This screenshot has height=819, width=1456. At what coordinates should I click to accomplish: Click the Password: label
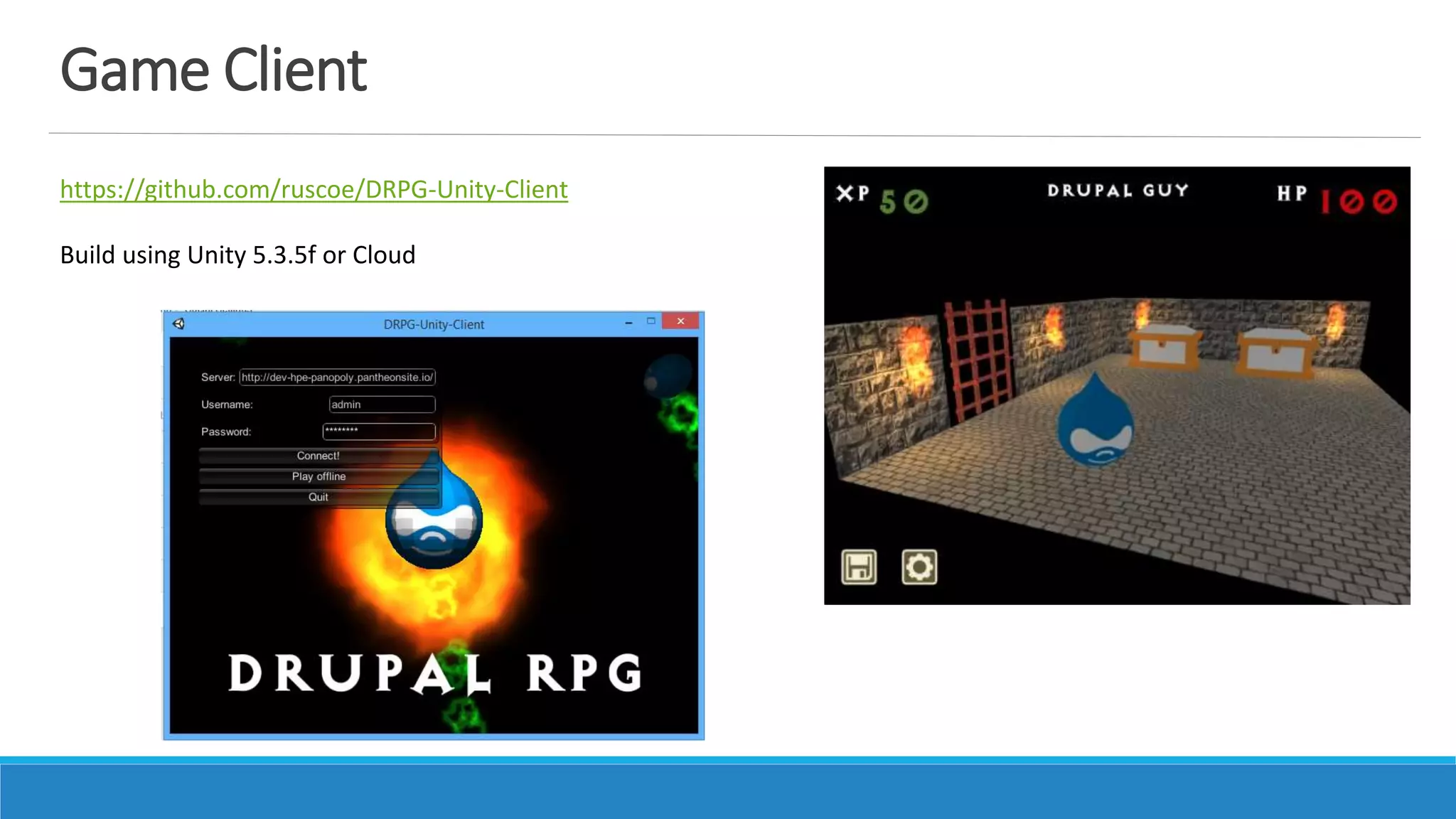[x=226, y=432]
